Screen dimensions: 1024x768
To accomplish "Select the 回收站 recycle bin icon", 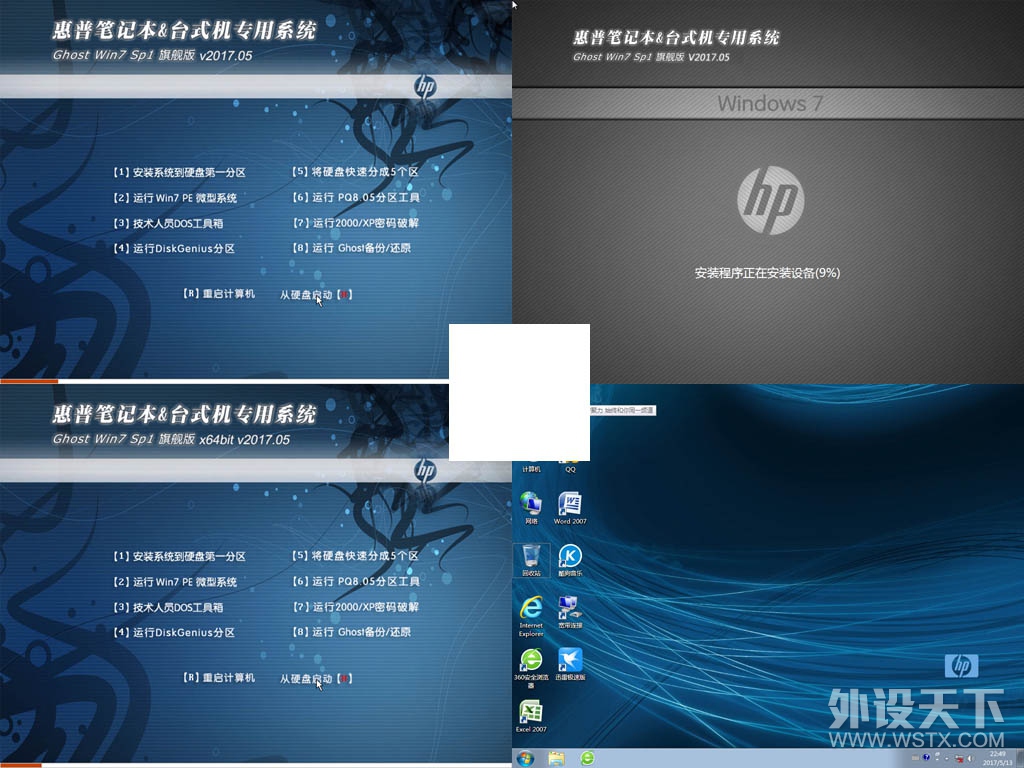I will point(531,560).
